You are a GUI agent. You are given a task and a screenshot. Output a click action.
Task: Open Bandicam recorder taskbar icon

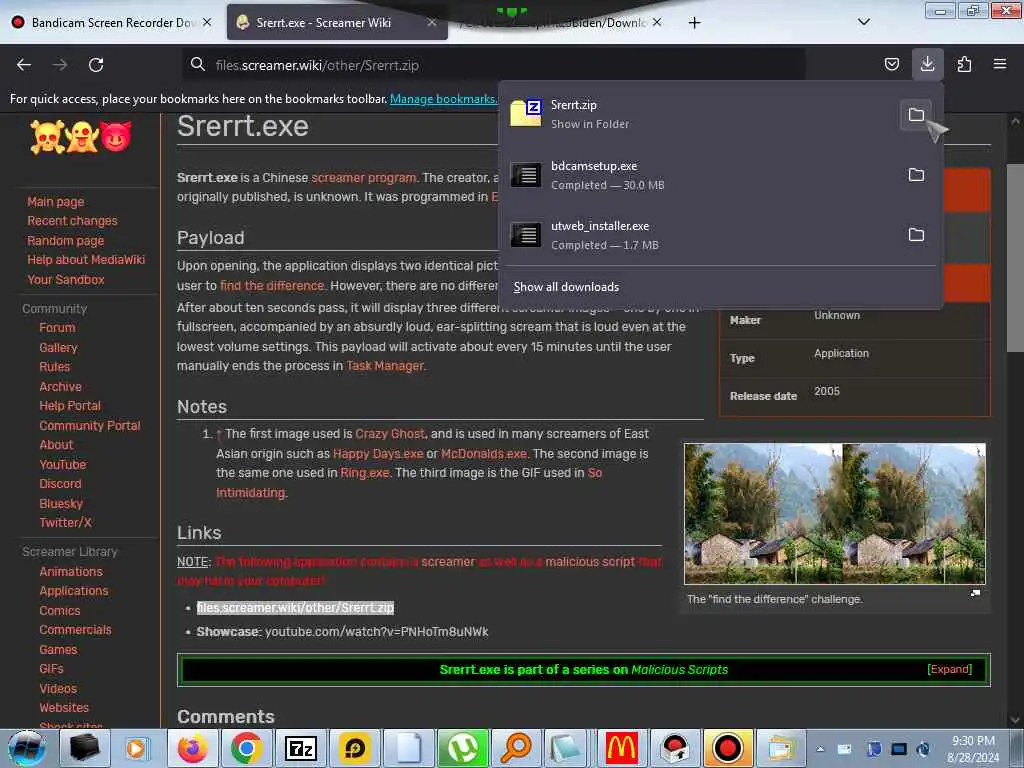point(727,748)
